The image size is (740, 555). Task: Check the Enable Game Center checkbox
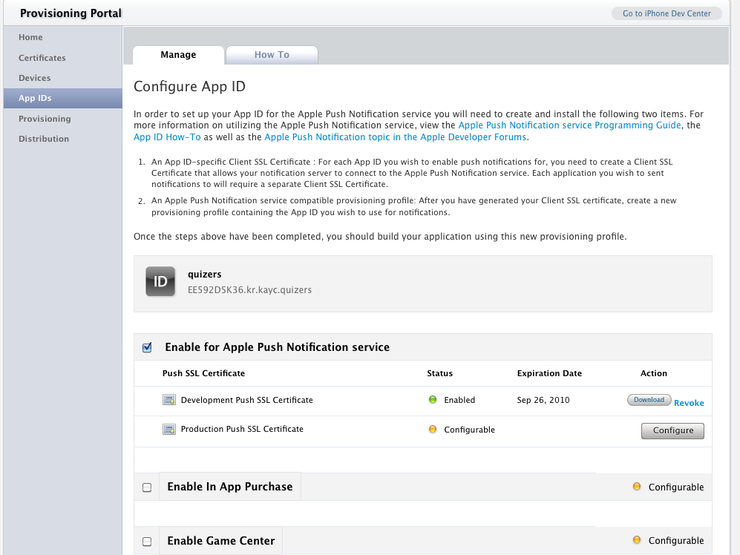[147, 541]
